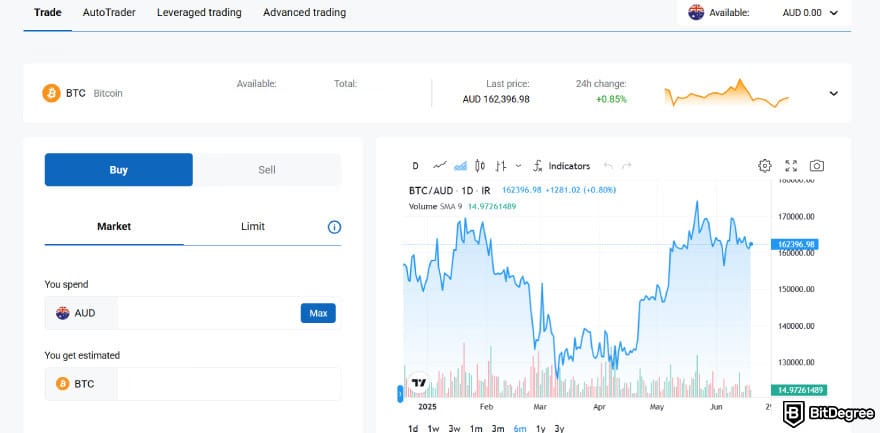Viewport: 880px width, 433px height.
Task: Select the Sell toggle button
Action: 267,170
